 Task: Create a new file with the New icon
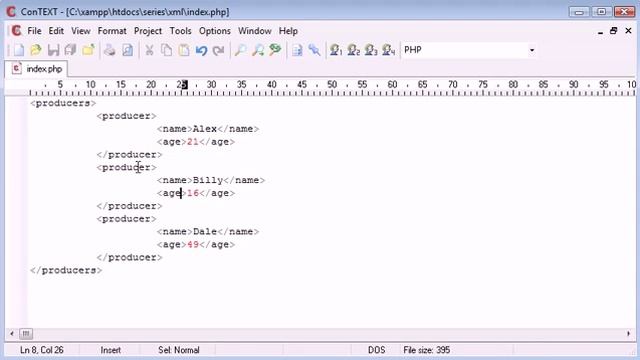point(19,50)
